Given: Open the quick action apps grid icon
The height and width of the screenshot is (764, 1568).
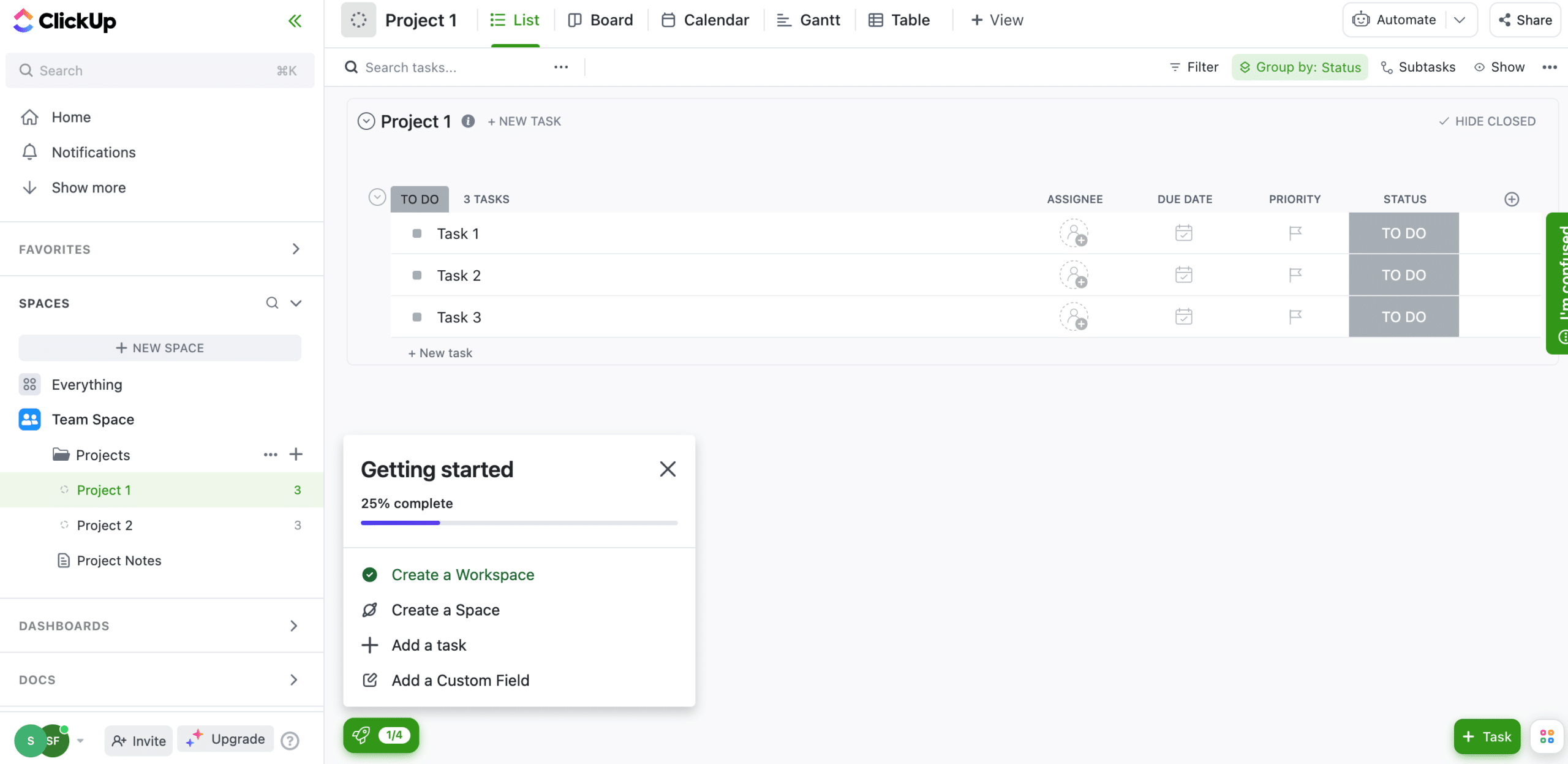Looking at the screenshot, I should pyautogui.click(x=1547, y=736).
